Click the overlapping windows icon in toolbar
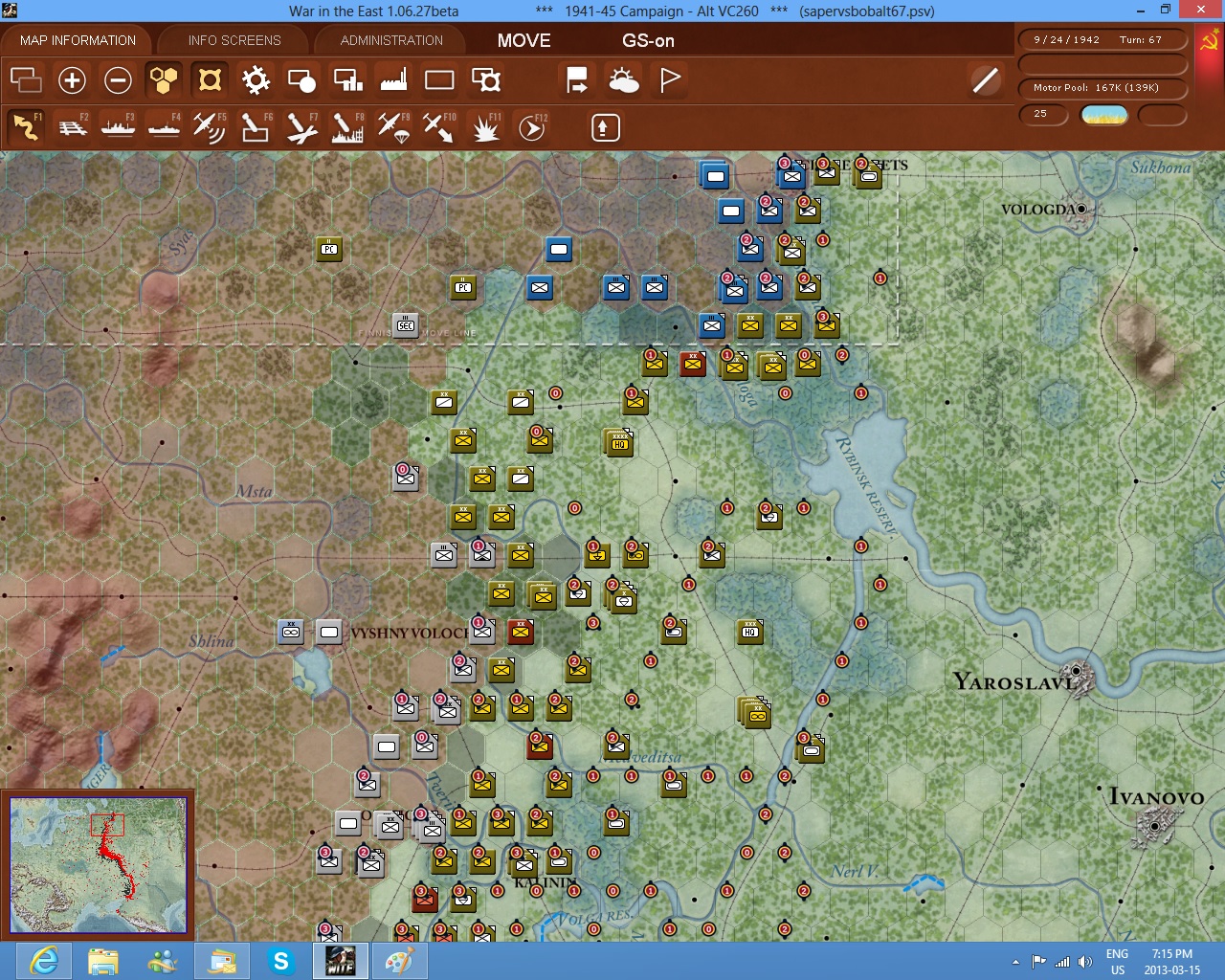The height and width of the screenshot is (980, 1225). (26, 79)
